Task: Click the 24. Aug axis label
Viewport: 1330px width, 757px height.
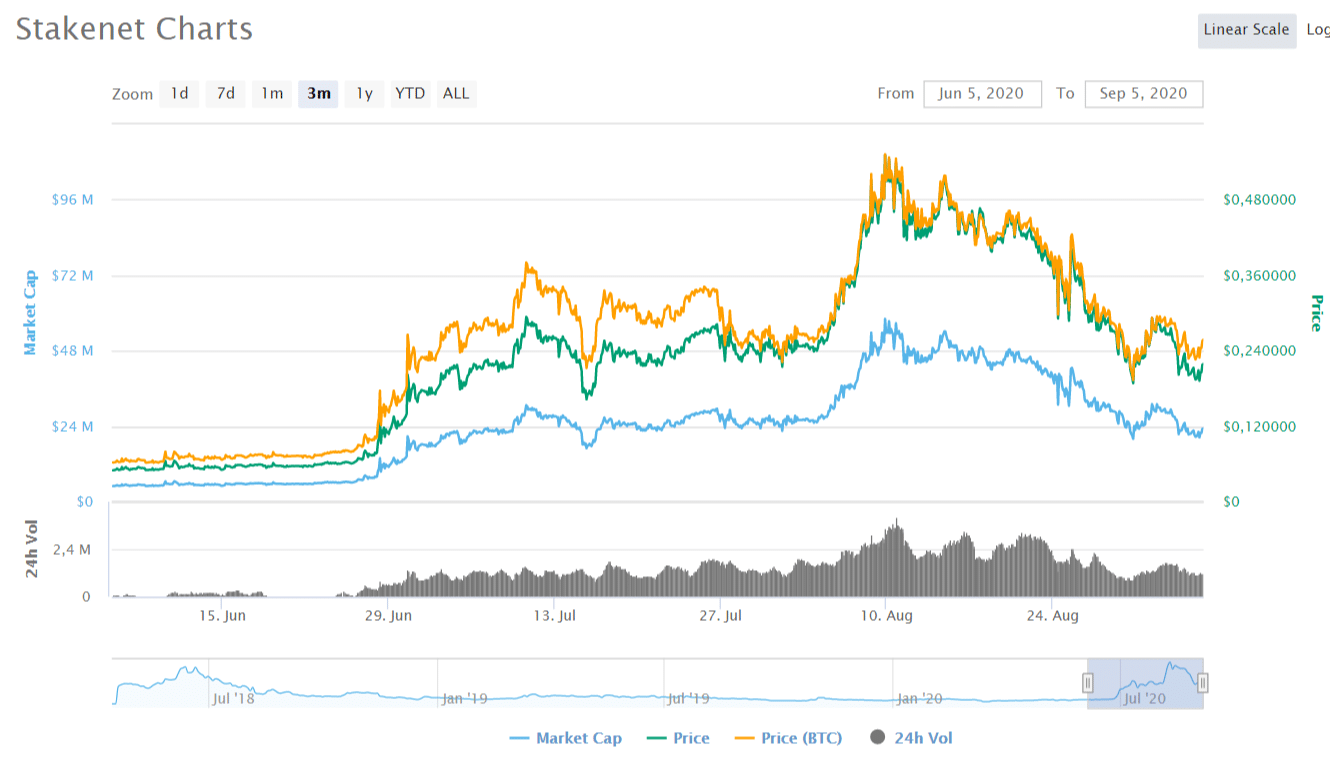Action: point(1052,616)
